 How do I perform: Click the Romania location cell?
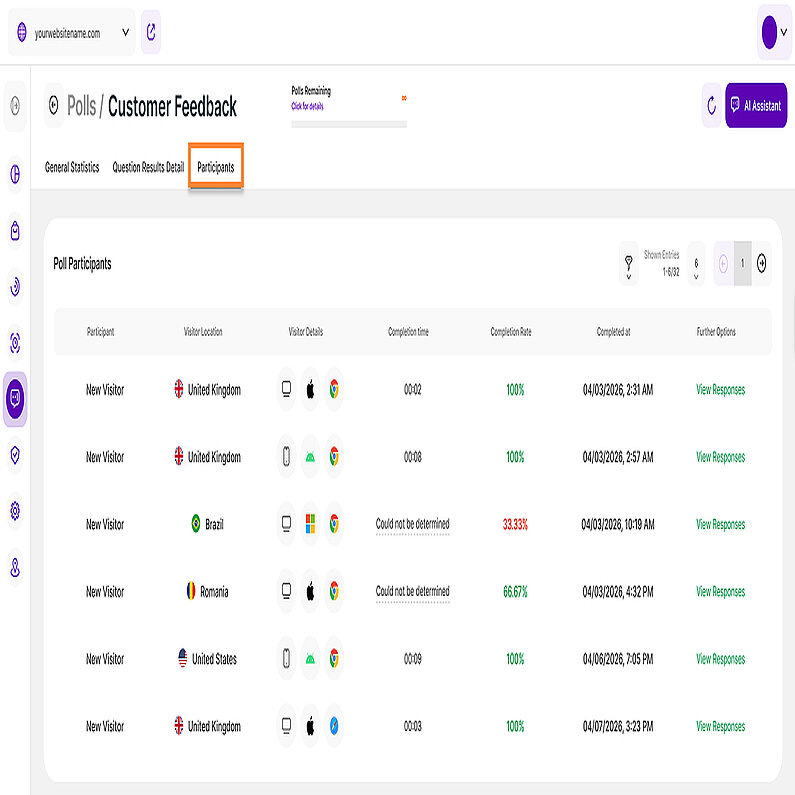coord(207,591)
